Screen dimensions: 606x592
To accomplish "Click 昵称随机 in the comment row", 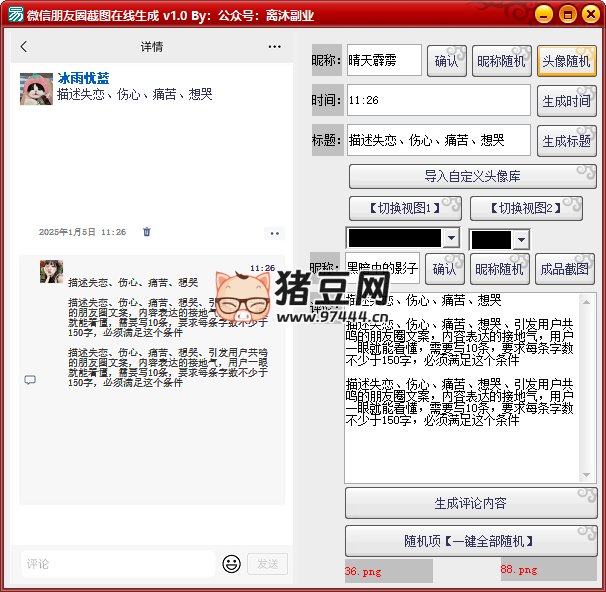I will point(499,269).
